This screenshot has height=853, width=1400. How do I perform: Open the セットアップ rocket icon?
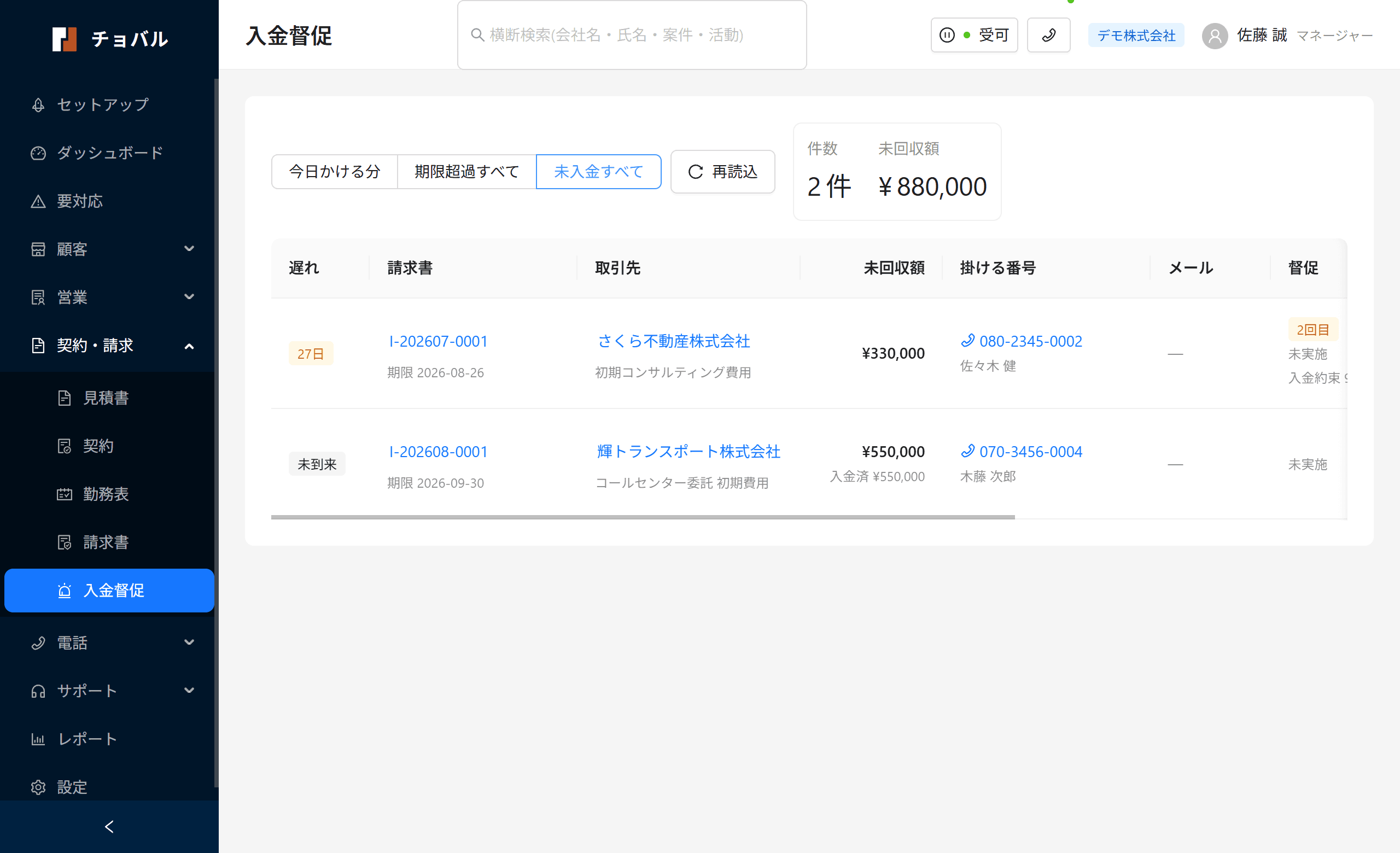coord(38,105)
